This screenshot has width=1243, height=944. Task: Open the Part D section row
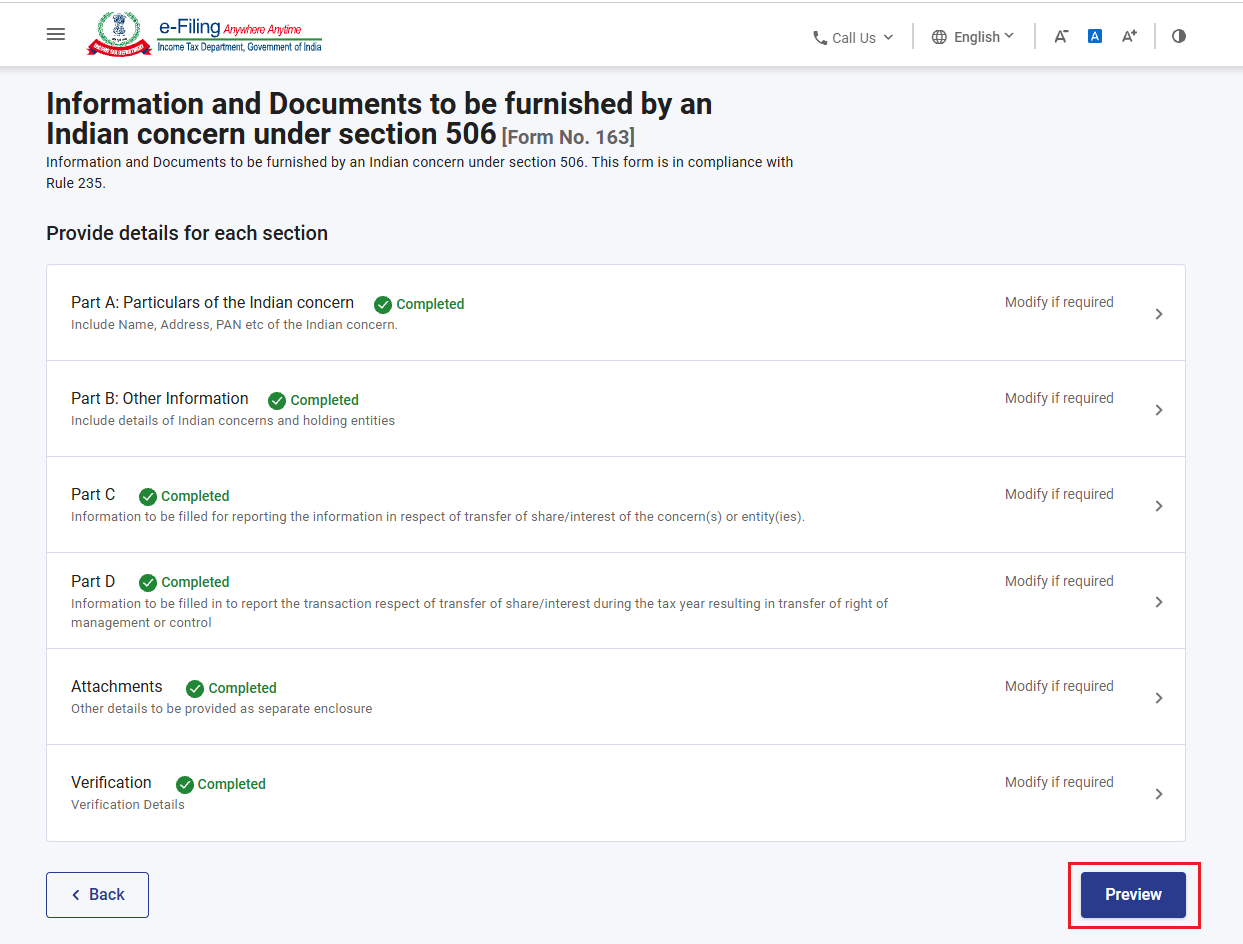click(x=615, y=601)
